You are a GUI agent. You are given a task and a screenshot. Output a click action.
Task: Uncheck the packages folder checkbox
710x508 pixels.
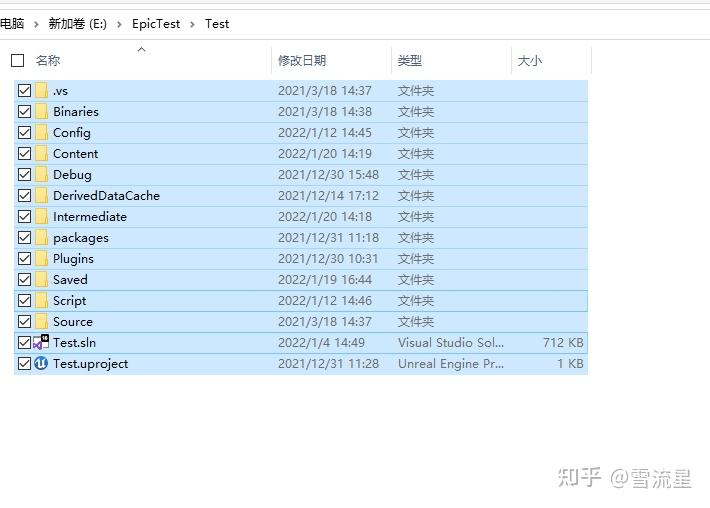point(24,238)
